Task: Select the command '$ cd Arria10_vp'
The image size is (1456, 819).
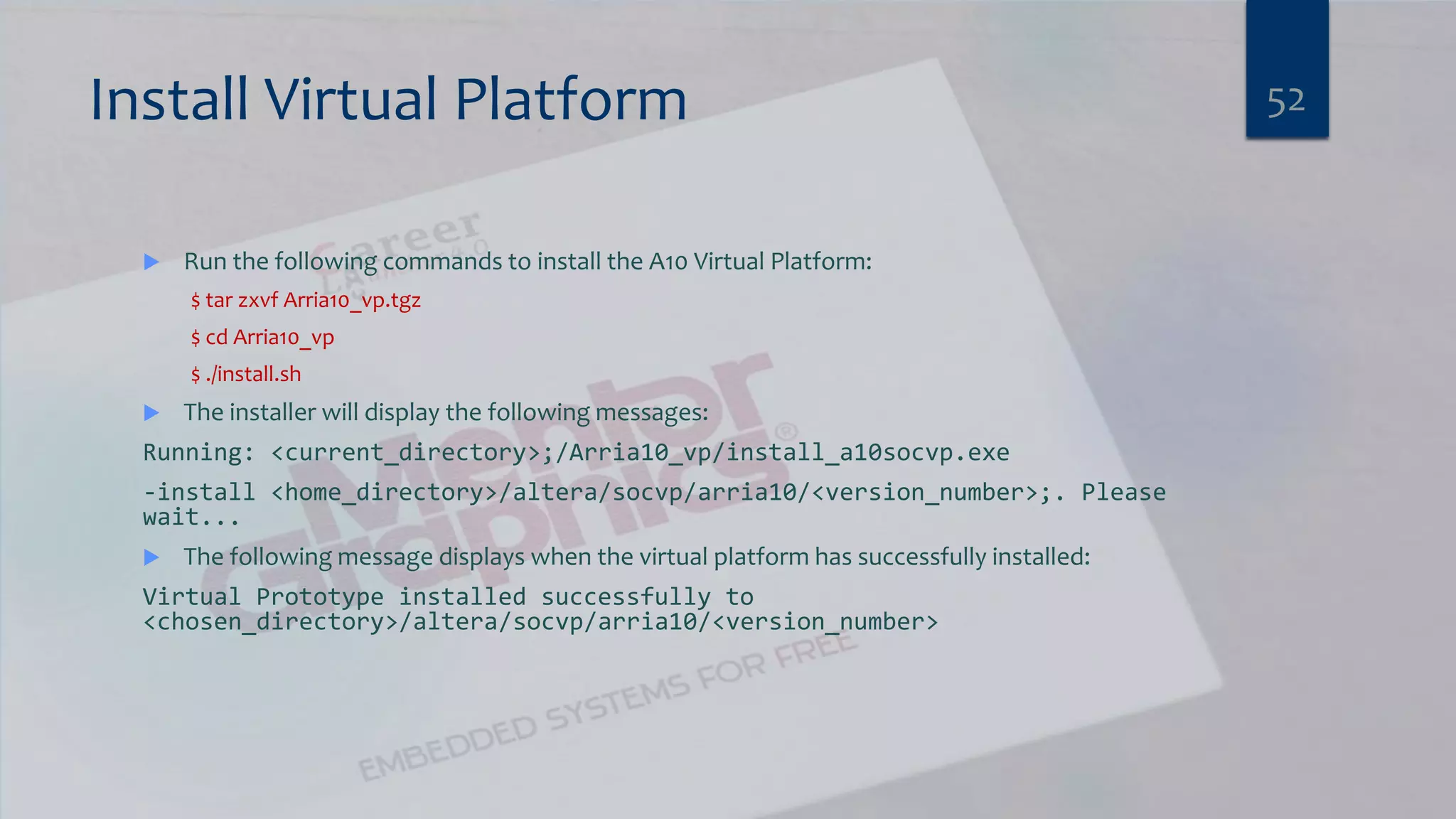Action: click(x=262, y=337)
